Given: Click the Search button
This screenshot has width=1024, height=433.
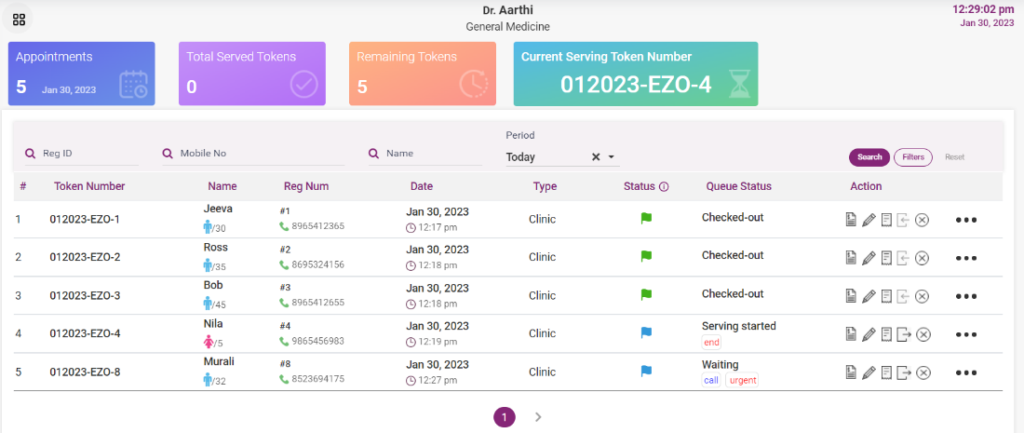Looking at the screenshot, I should point(869,157).
